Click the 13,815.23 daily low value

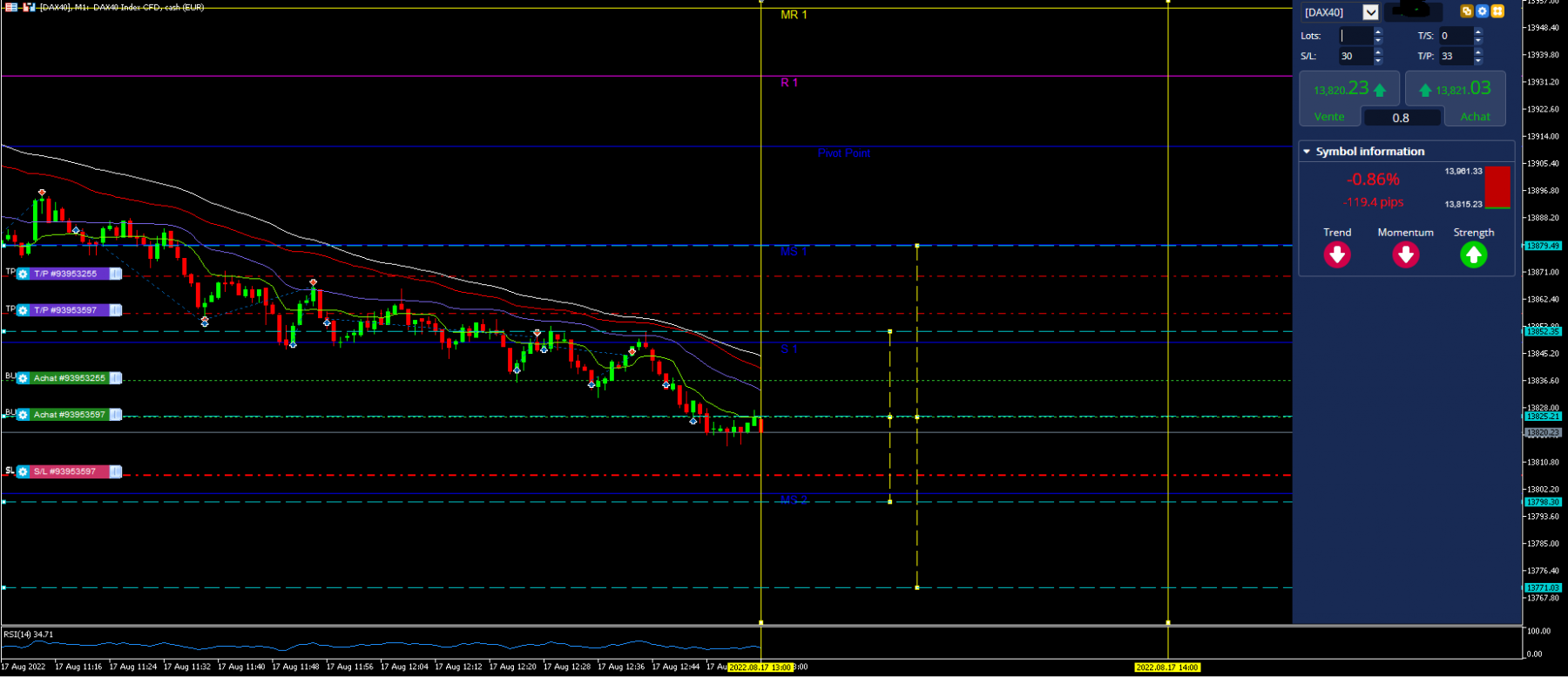point(1463,204)
